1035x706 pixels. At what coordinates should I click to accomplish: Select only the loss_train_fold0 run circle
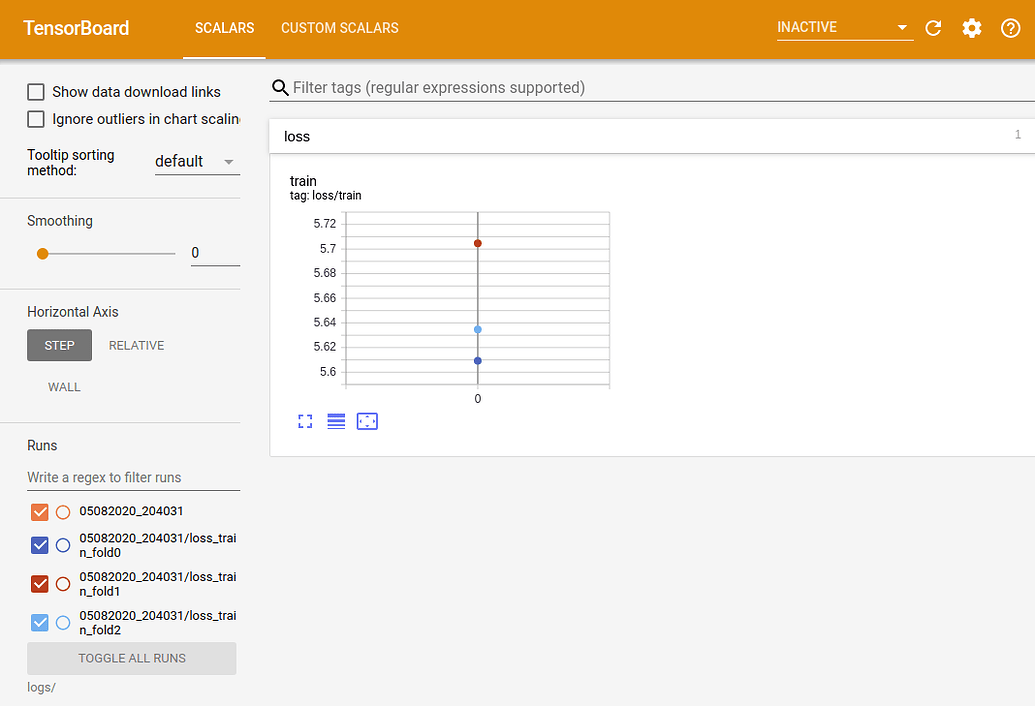coord(63,546)
